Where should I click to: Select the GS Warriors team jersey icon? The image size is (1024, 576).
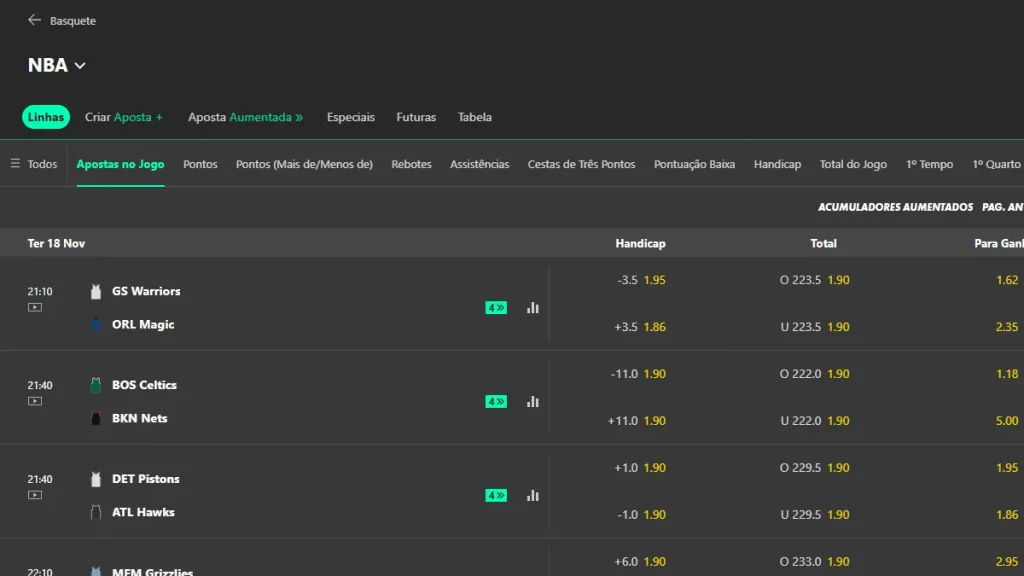pyautogui.click(x=95, y=290)
